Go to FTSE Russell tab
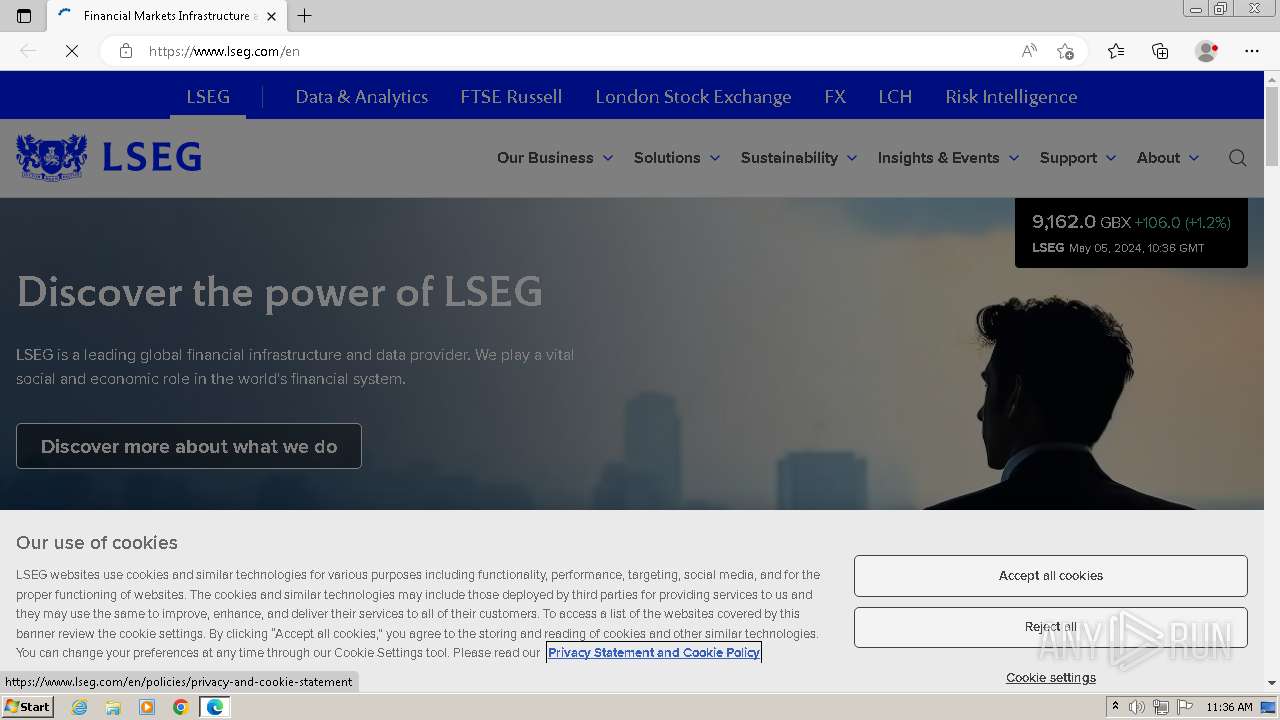This screenshot has width=1280, height=720. coord(511,97)
